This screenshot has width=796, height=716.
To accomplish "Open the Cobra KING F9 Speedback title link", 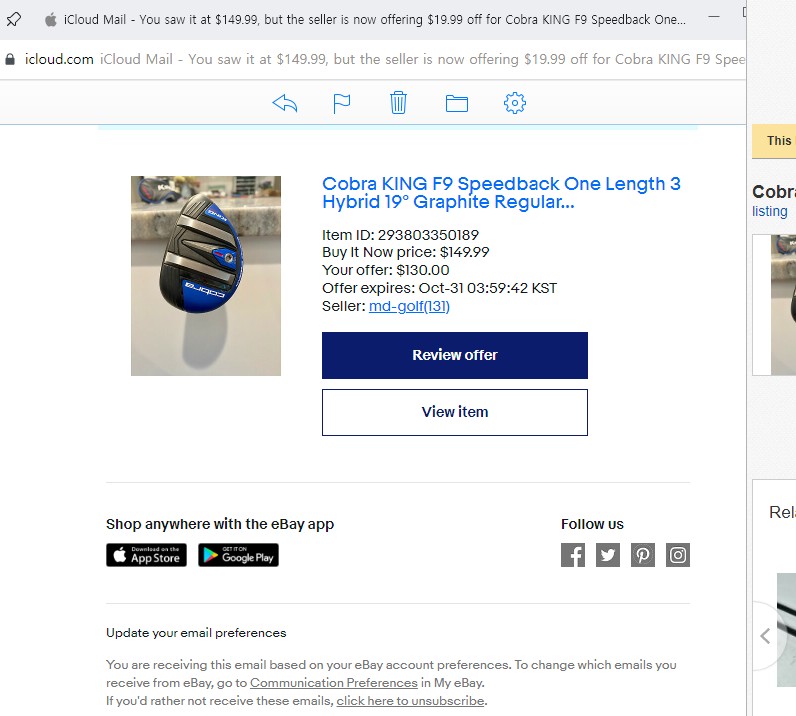I will [x=501, y=192].
